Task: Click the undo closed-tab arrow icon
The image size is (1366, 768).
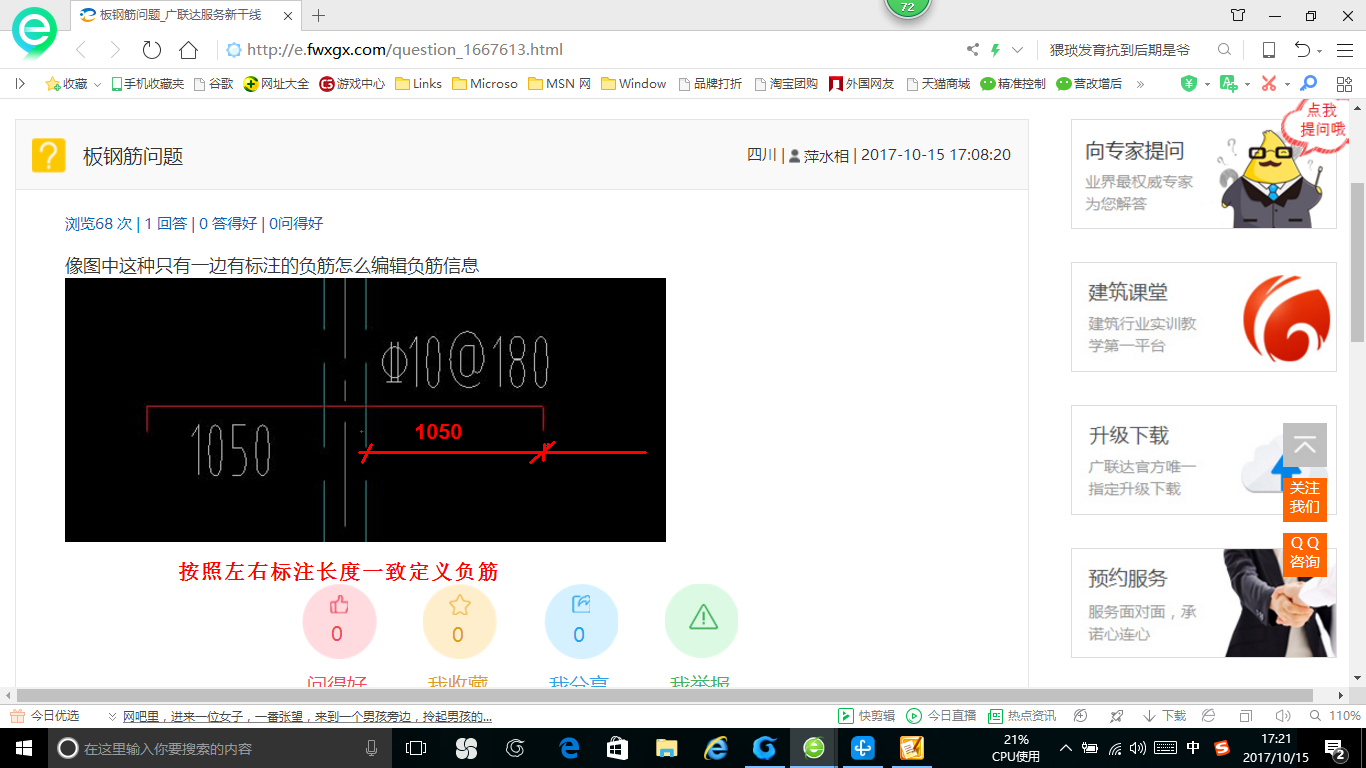Action: click(x=1302, y=50)
